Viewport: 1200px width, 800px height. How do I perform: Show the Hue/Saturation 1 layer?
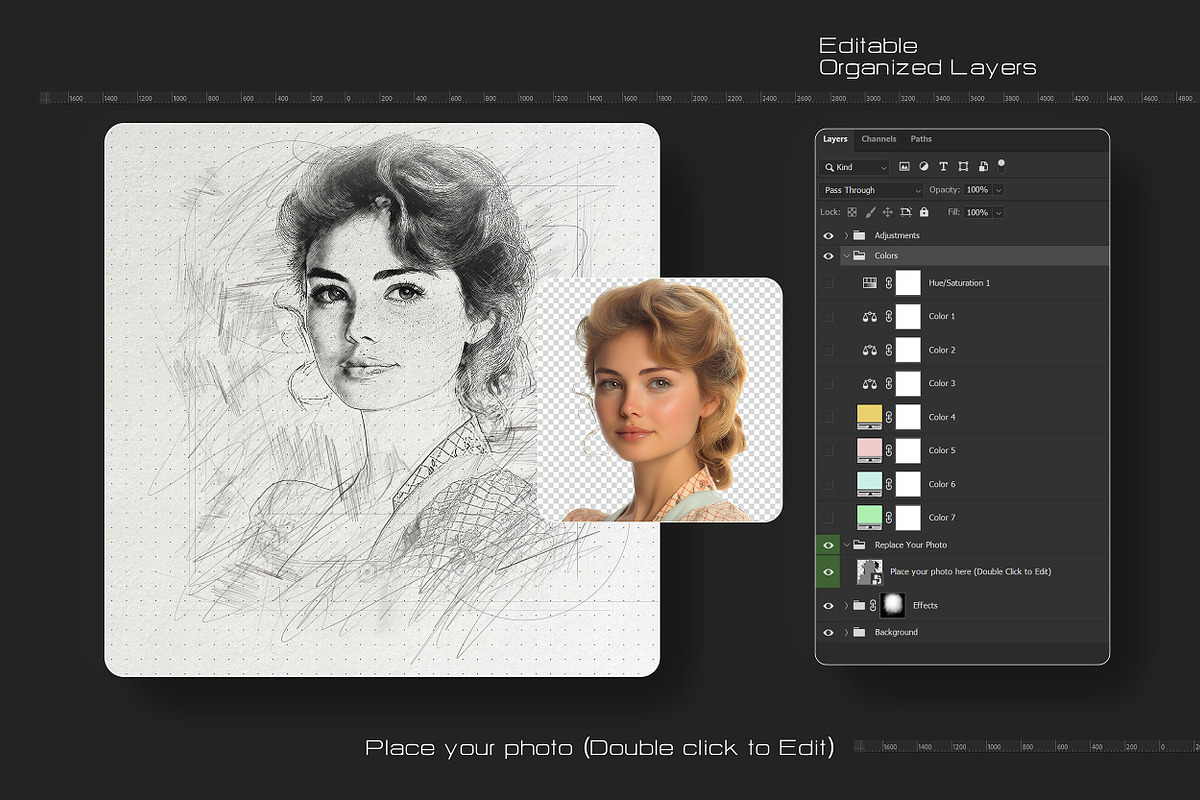(828, 283)
